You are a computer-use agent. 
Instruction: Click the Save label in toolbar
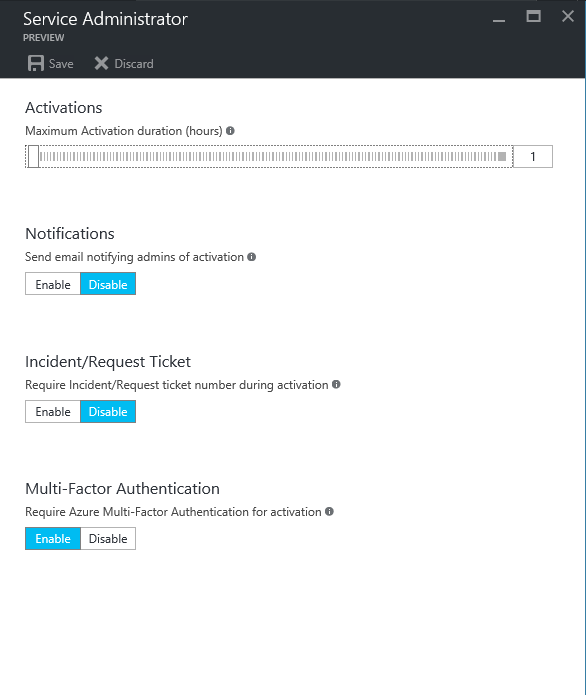pyautogui.click(x=61, y=64)
